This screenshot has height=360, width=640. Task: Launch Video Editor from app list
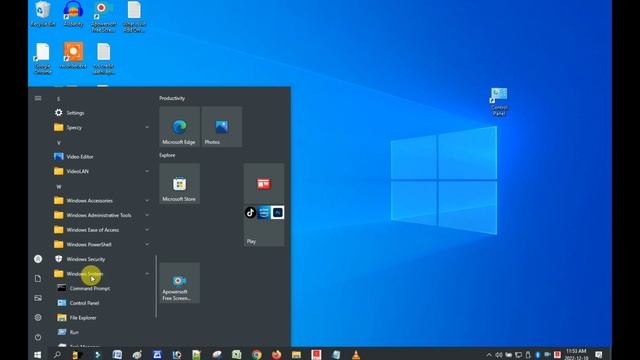(x=101, y=157)
